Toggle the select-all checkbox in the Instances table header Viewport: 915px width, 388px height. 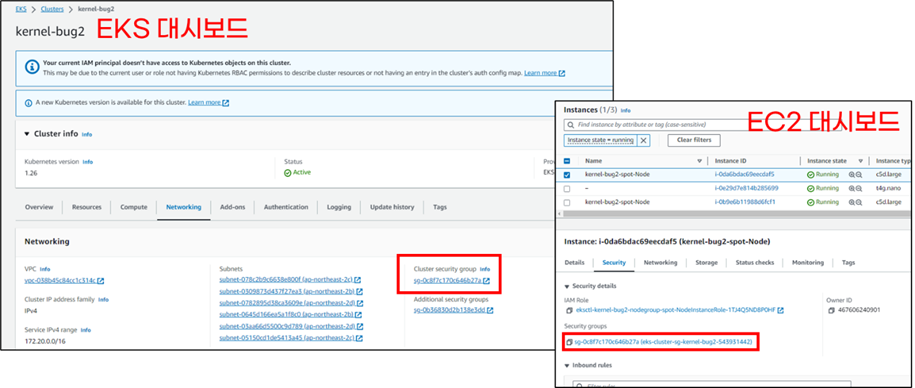click(x=567, y=161)
